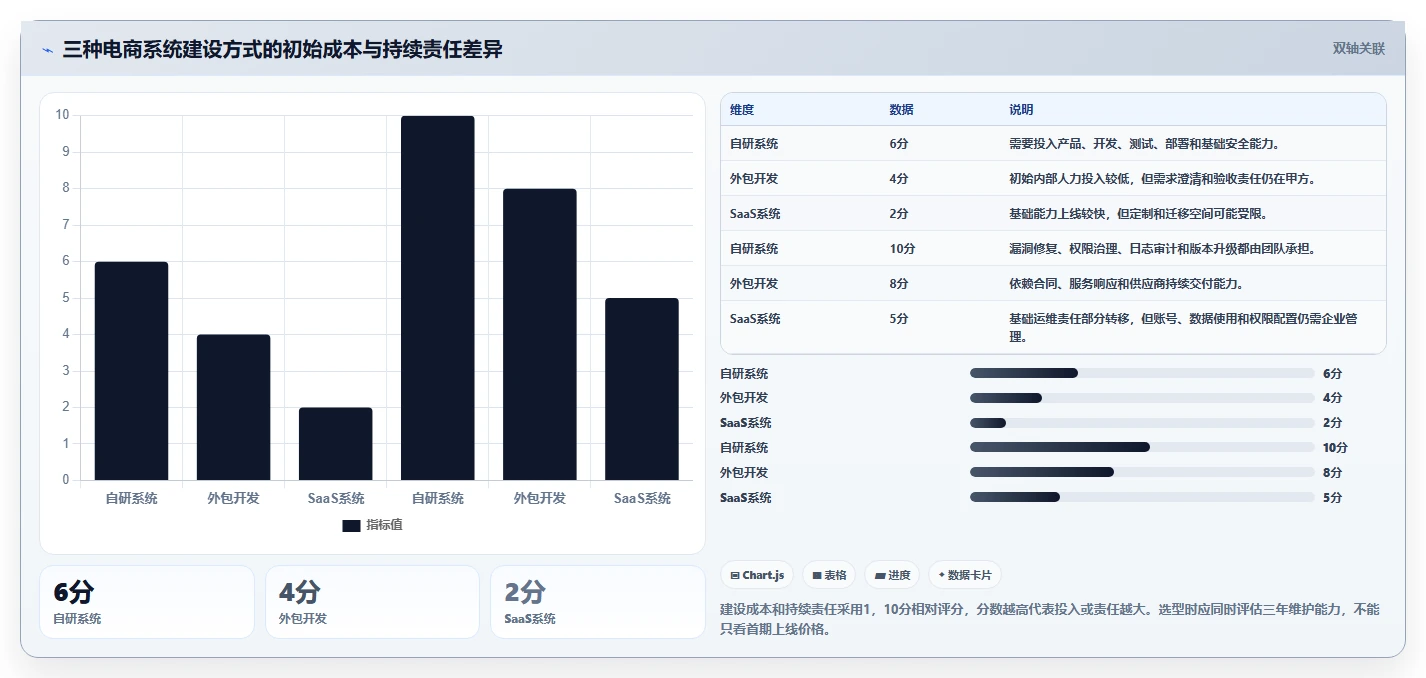Click the tallest chart bar reaching 10

[437, 298]
